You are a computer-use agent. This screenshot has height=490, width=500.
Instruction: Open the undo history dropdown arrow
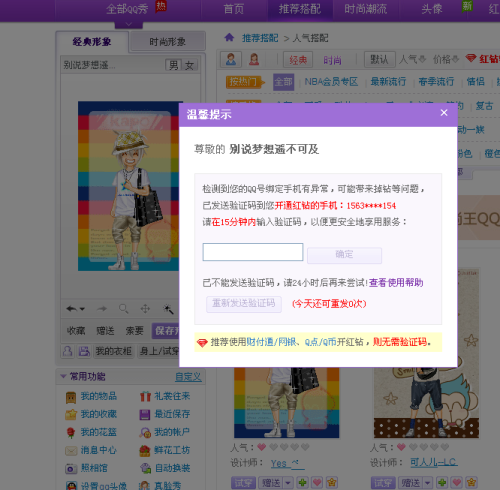point(82,309)
